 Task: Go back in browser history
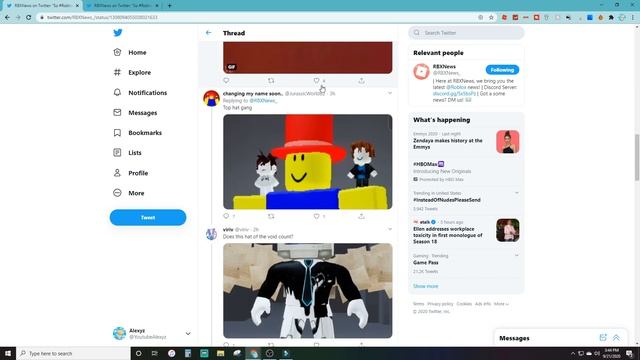click(7, 18)
